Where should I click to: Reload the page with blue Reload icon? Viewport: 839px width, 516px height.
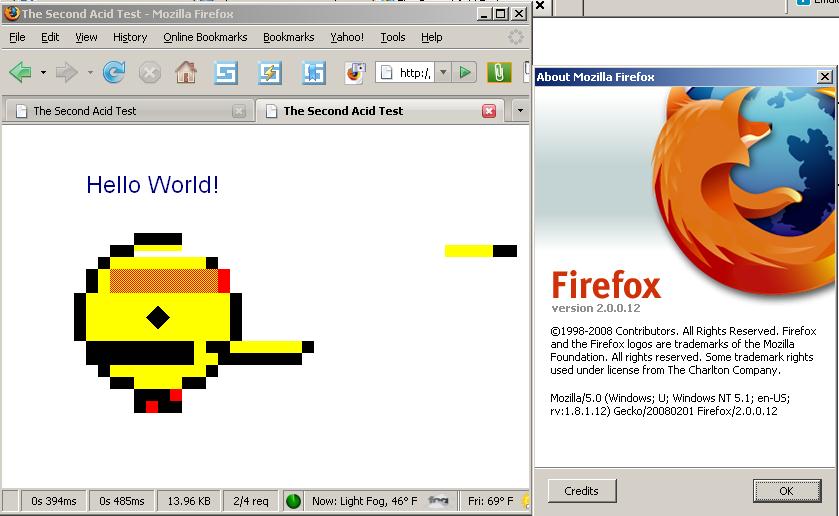tap(114, 72)
